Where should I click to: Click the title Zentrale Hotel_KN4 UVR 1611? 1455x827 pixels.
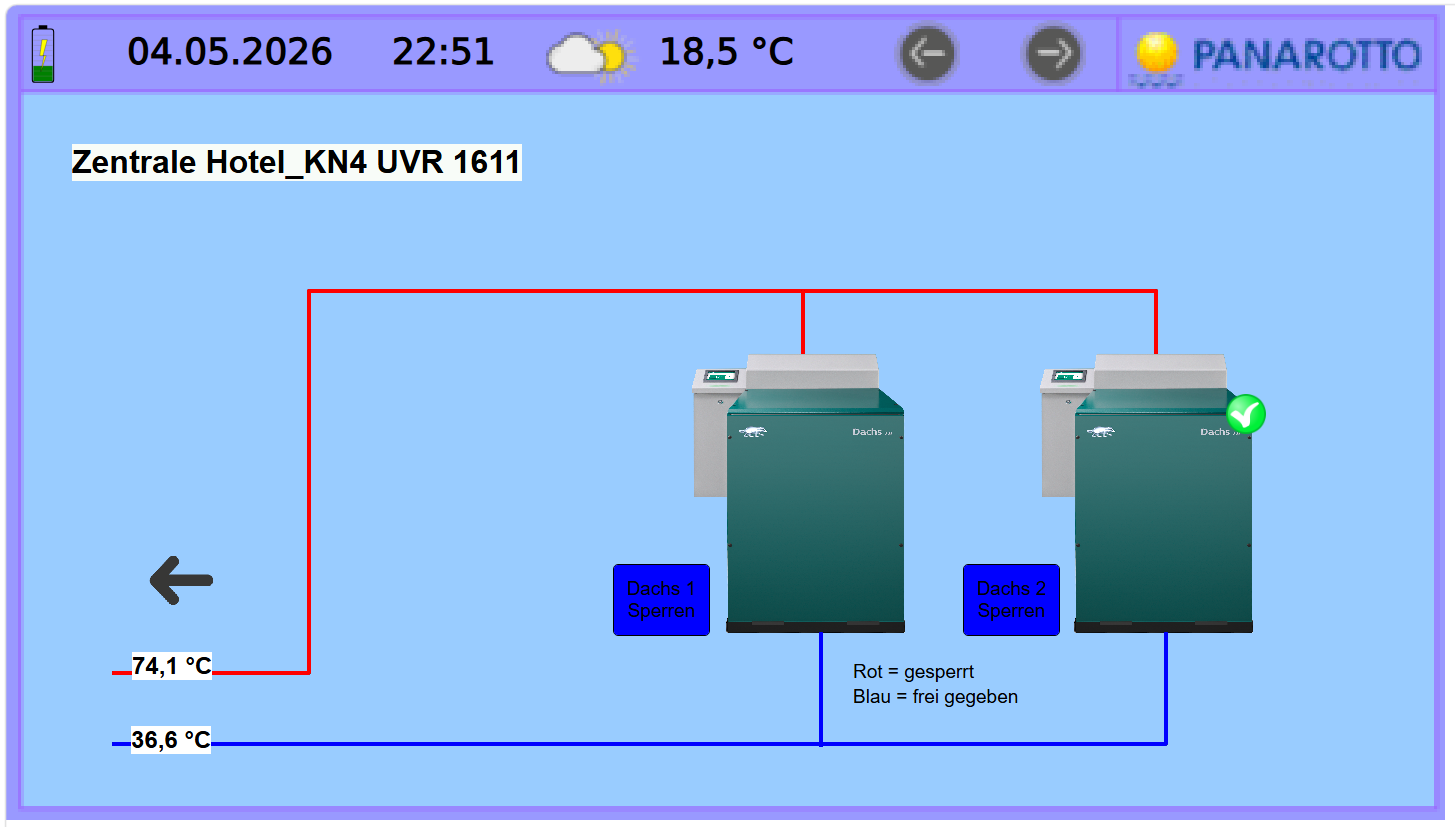point(296,162)
